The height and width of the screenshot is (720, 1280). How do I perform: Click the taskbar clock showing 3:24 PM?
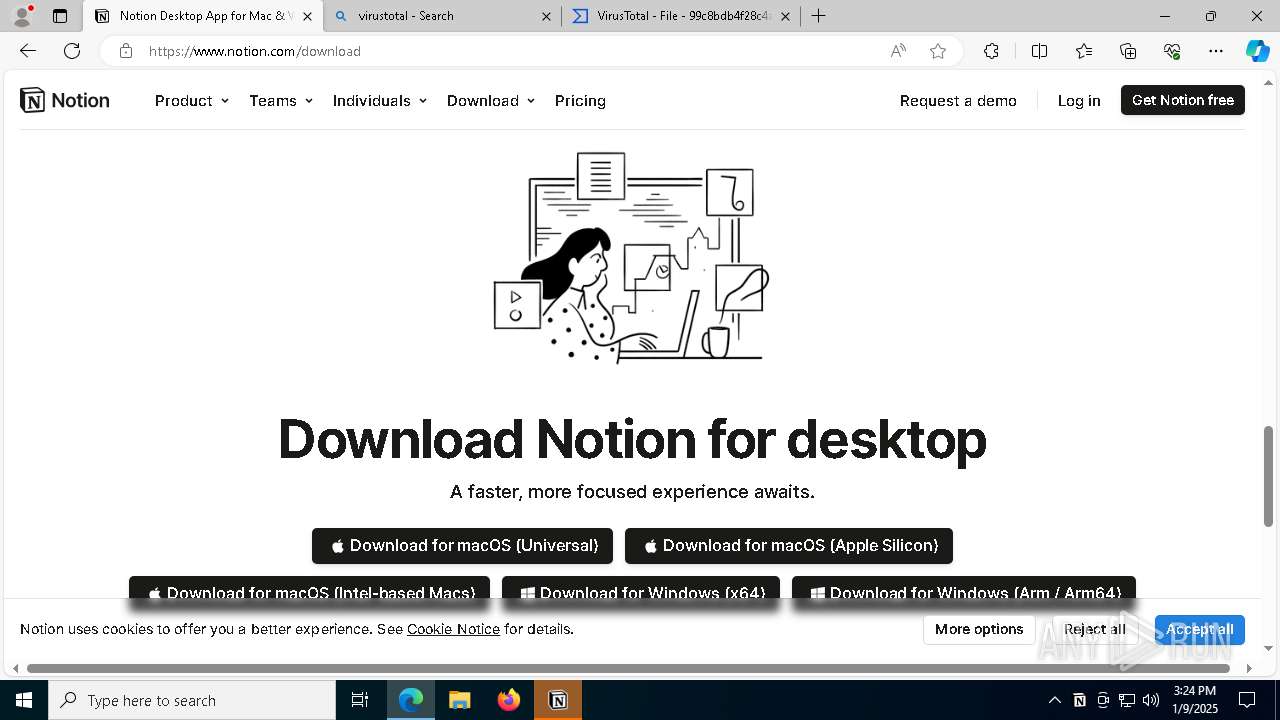[1194, 700]
